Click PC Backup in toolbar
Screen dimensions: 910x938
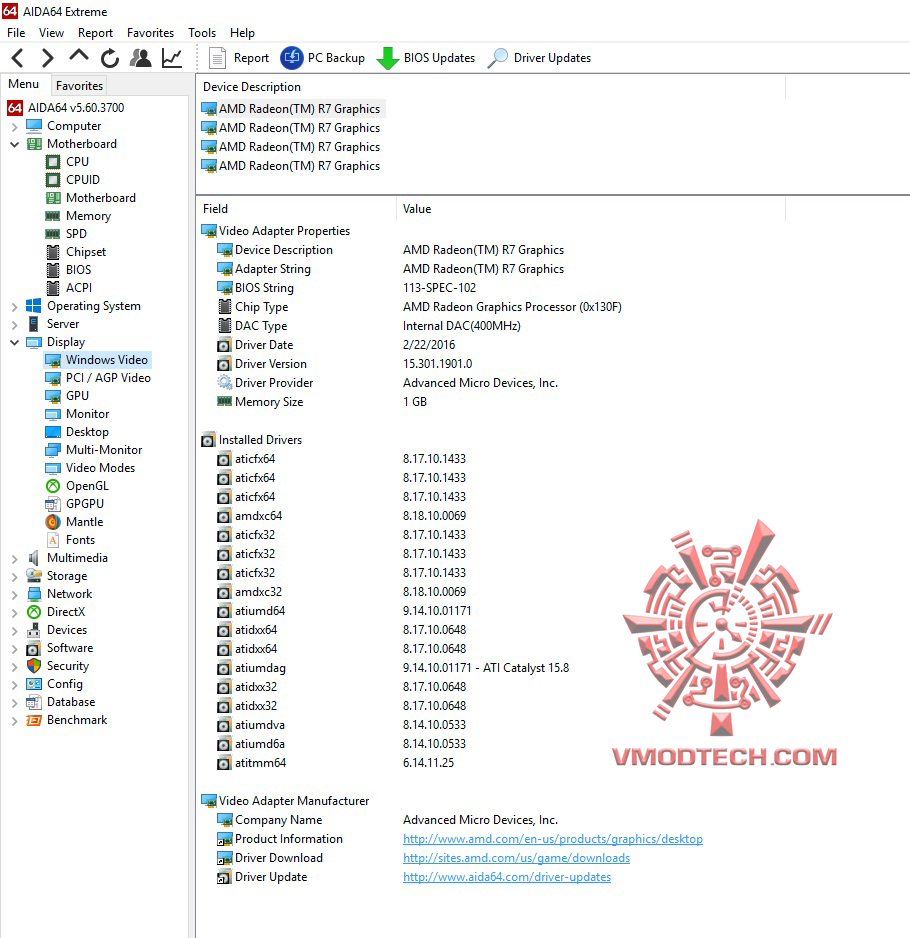pyautogui.click(x=322, y=58)
